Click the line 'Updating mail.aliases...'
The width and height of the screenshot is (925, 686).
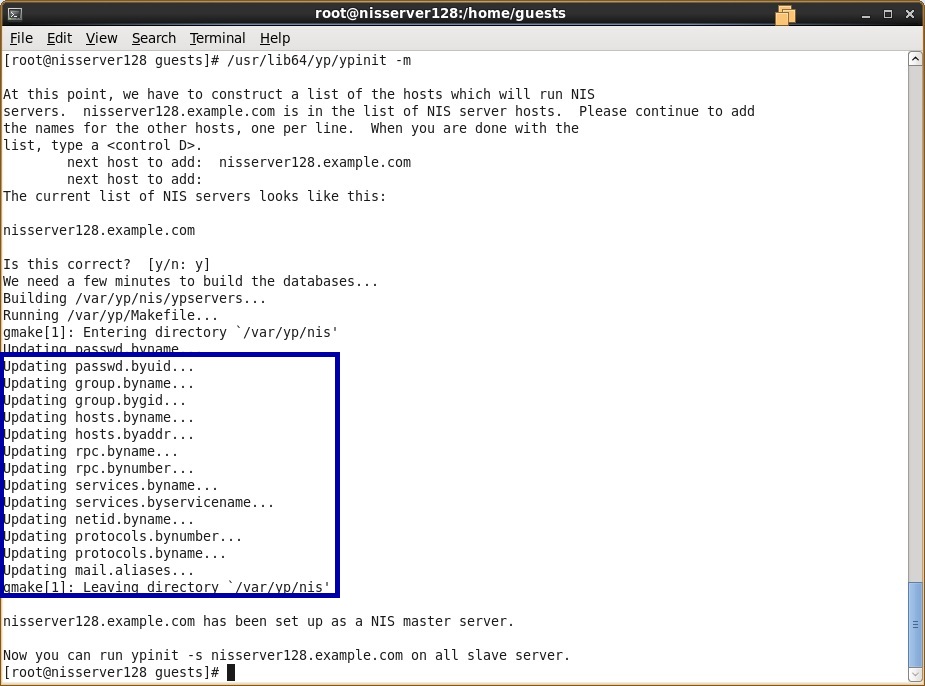point(99,571)
